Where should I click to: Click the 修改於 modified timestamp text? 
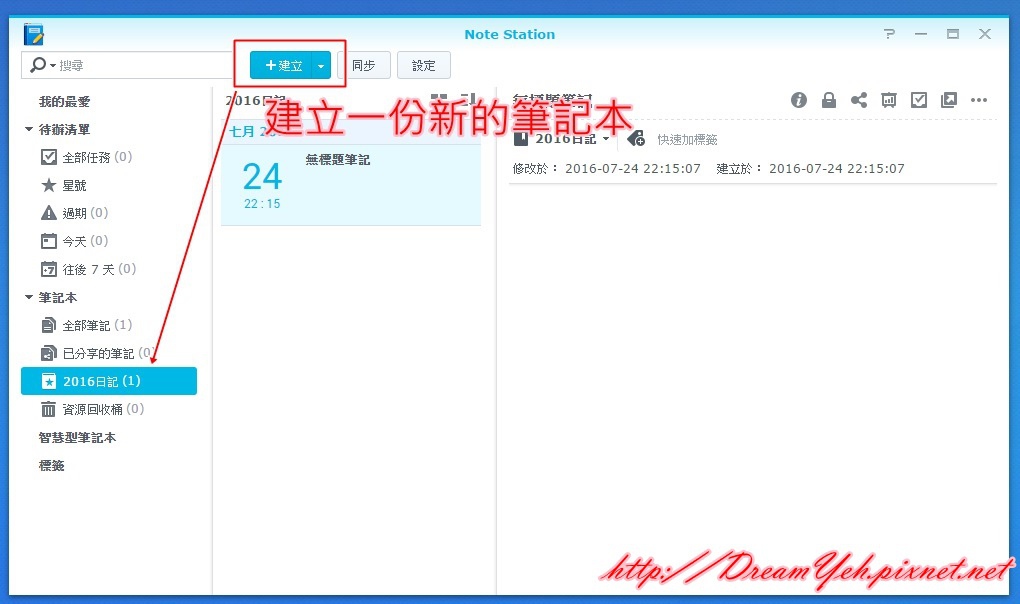tap(606, 168)
